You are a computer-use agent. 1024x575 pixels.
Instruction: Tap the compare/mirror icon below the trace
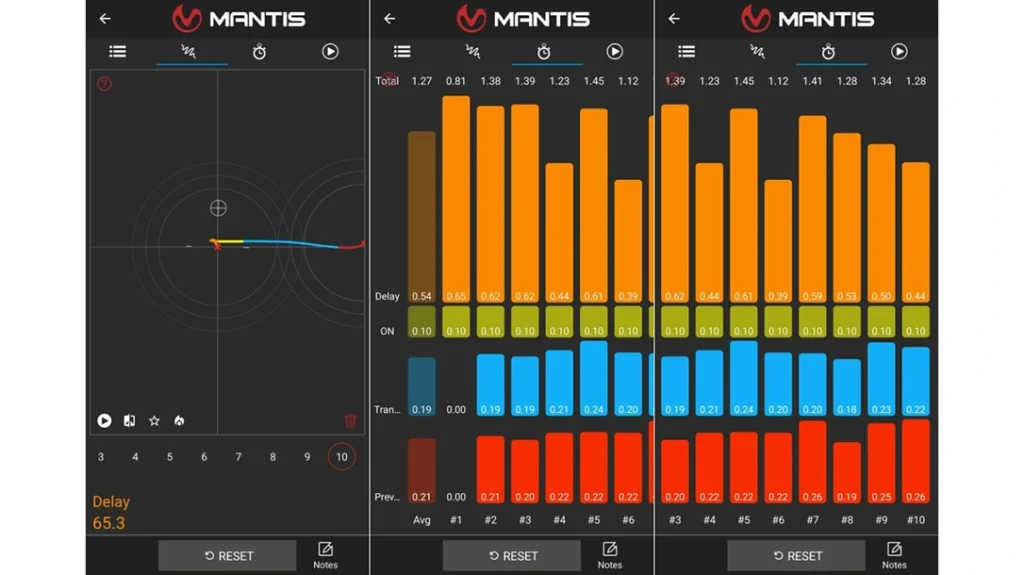click(x=129, y=421)
